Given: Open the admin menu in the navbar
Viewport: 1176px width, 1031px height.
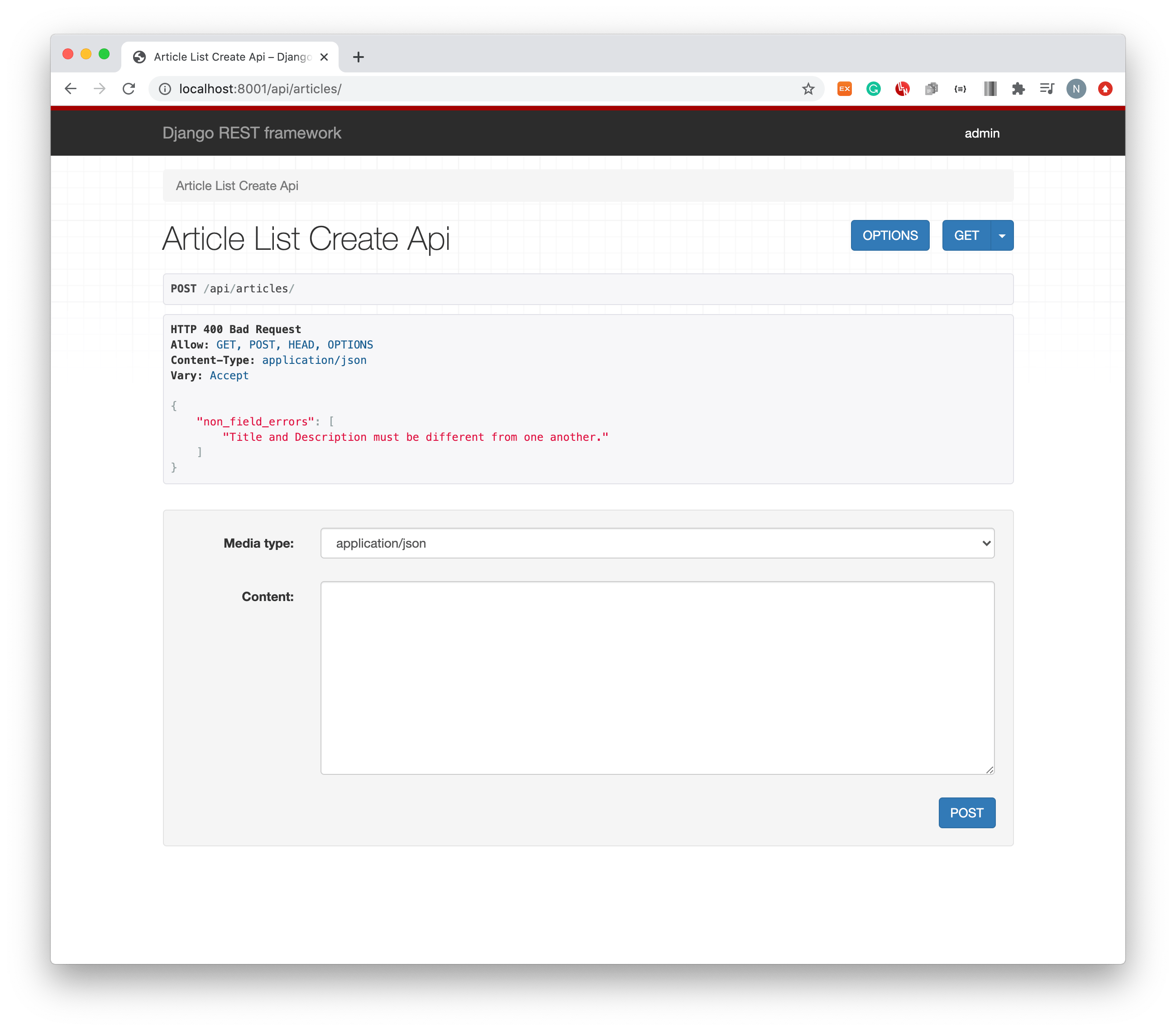Looking at the screenshot, I should pyautogui.click(x=982, y=133).
